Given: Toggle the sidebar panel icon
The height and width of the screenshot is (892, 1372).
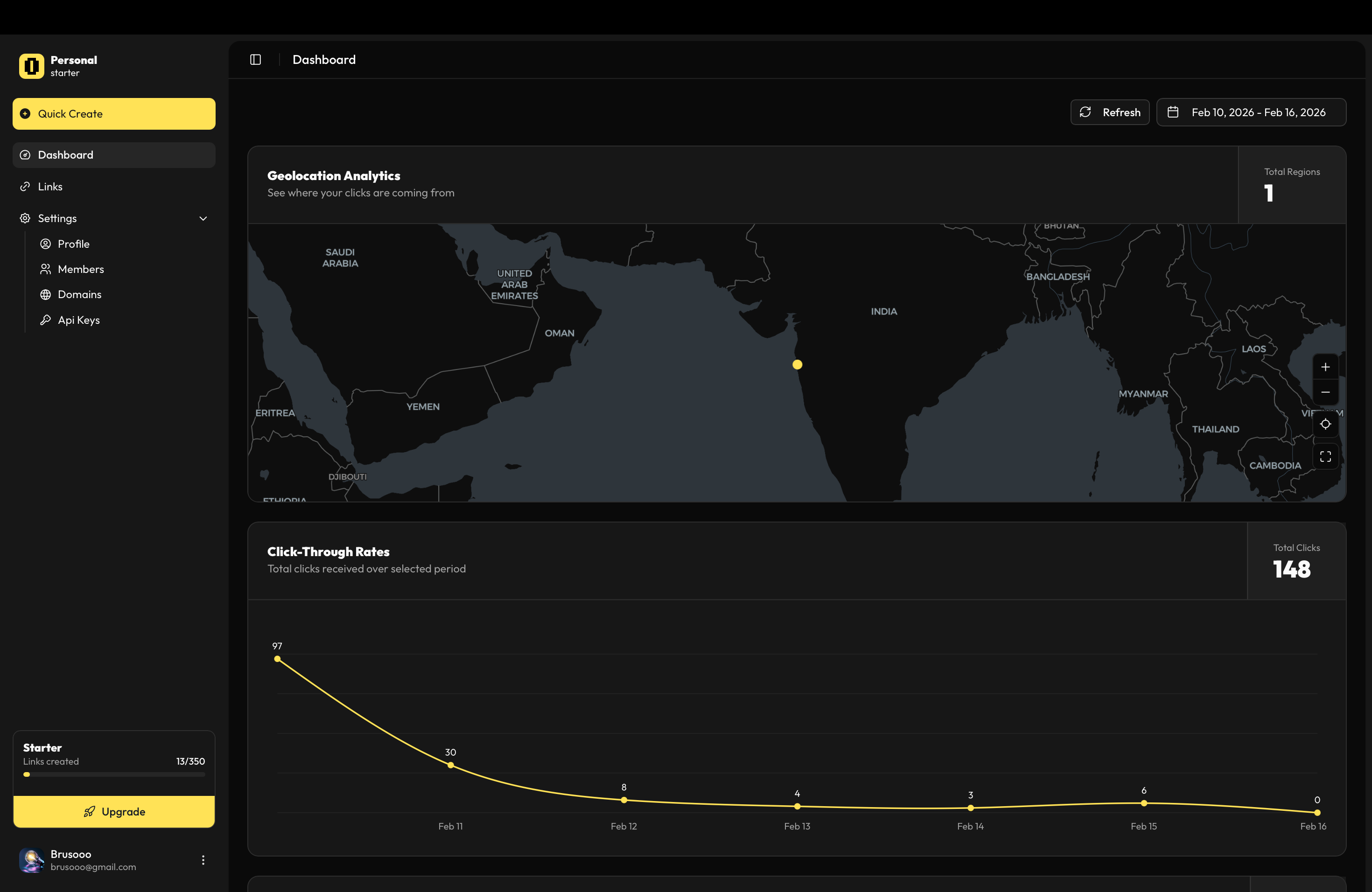Looking at the screenshot, I should point(255,59).
